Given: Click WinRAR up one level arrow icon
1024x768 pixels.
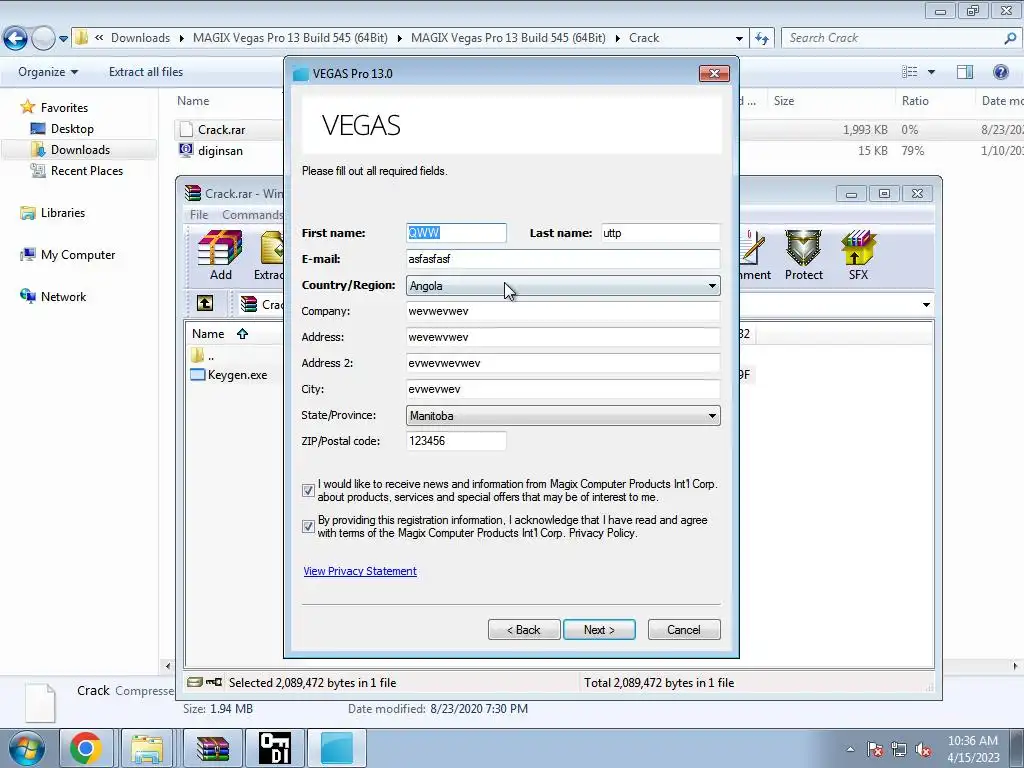Looking at the screenshot, I should point(205,303).
